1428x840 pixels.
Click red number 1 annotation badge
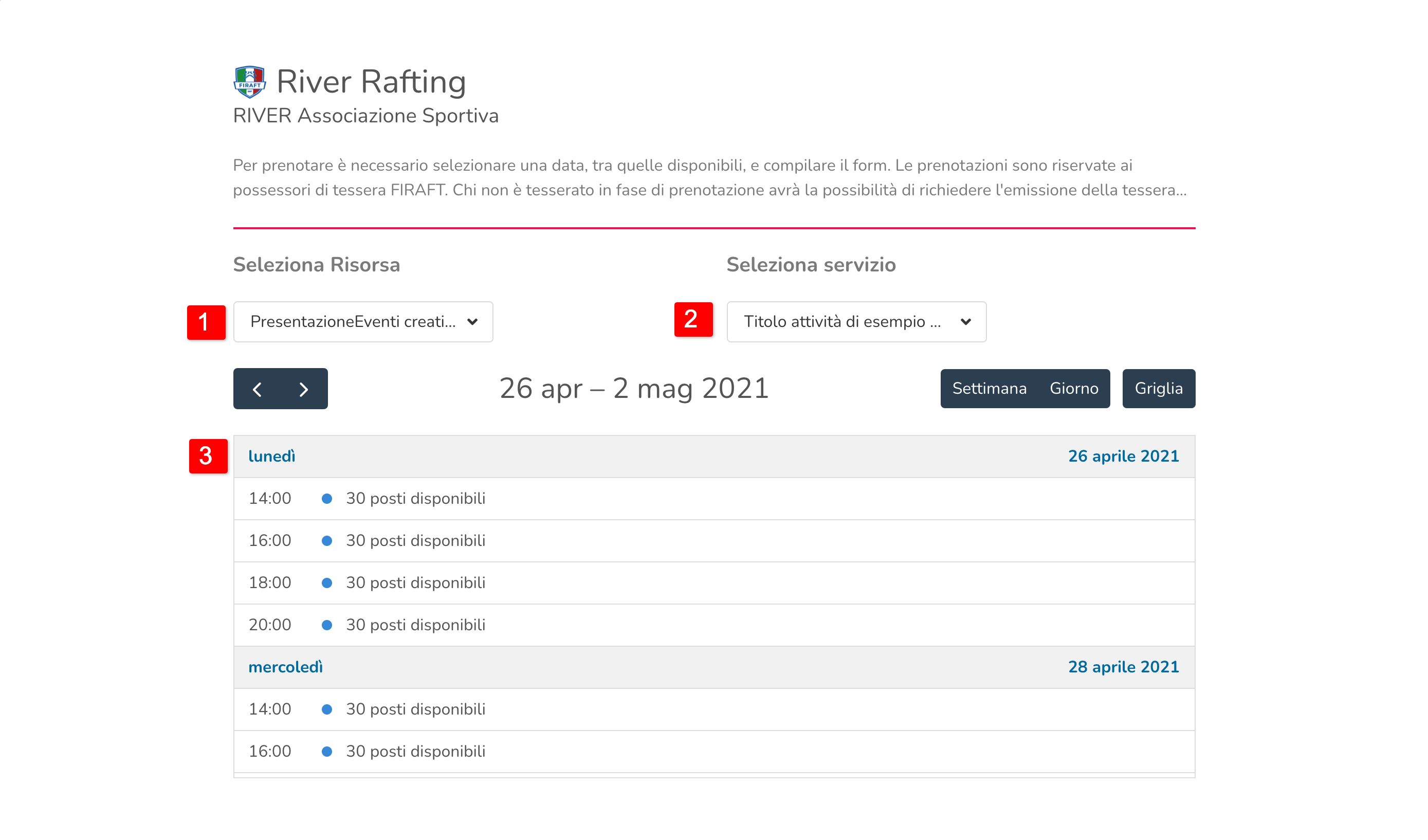point(206,322)
